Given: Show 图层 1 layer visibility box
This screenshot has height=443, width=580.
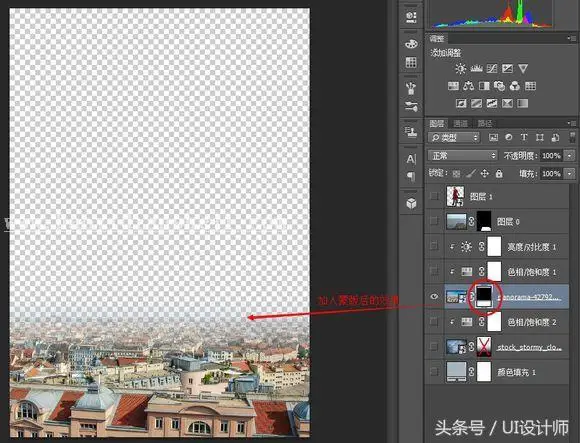Looking at the screenshot, I should pyautogui.click(x=434, y=196).
